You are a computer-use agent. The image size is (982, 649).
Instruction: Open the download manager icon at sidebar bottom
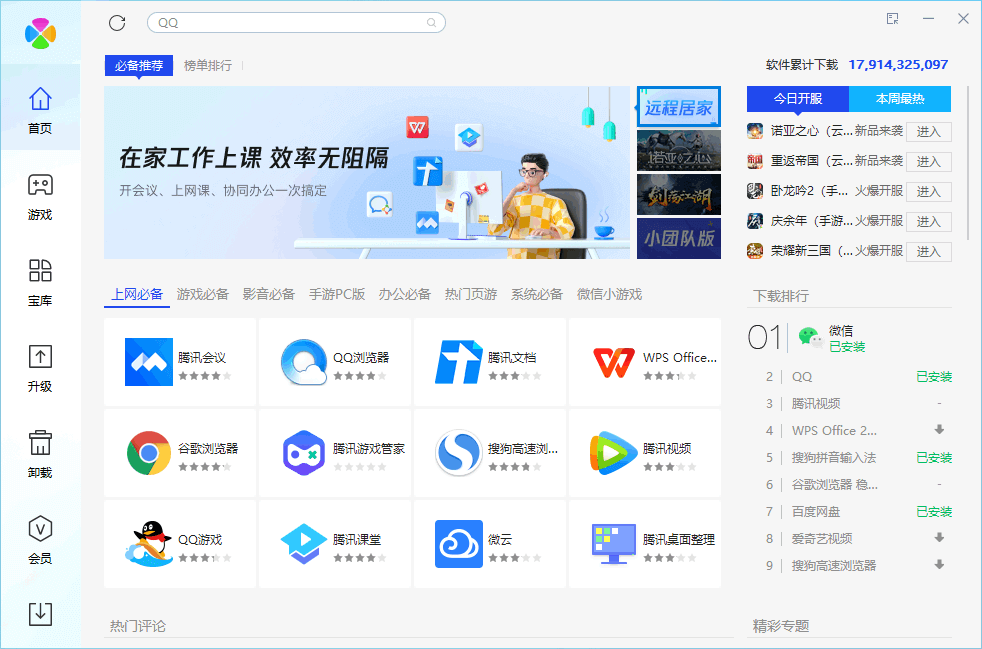coord(40,614)
